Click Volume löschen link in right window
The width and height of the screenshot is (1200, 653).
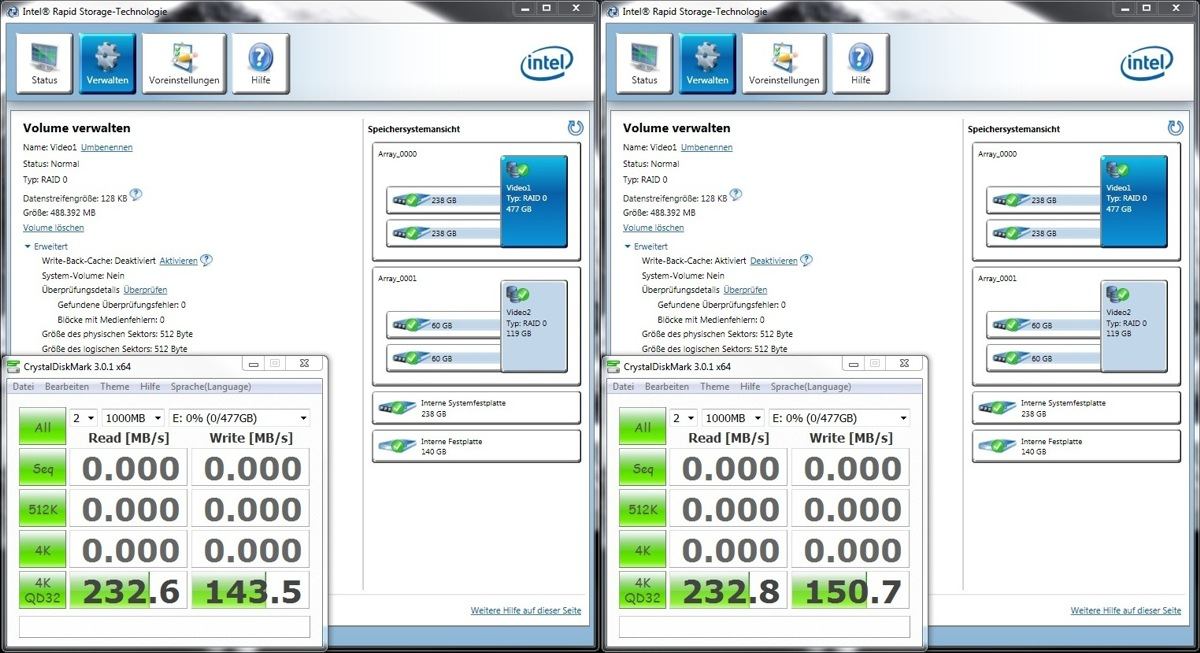(653, 228)
